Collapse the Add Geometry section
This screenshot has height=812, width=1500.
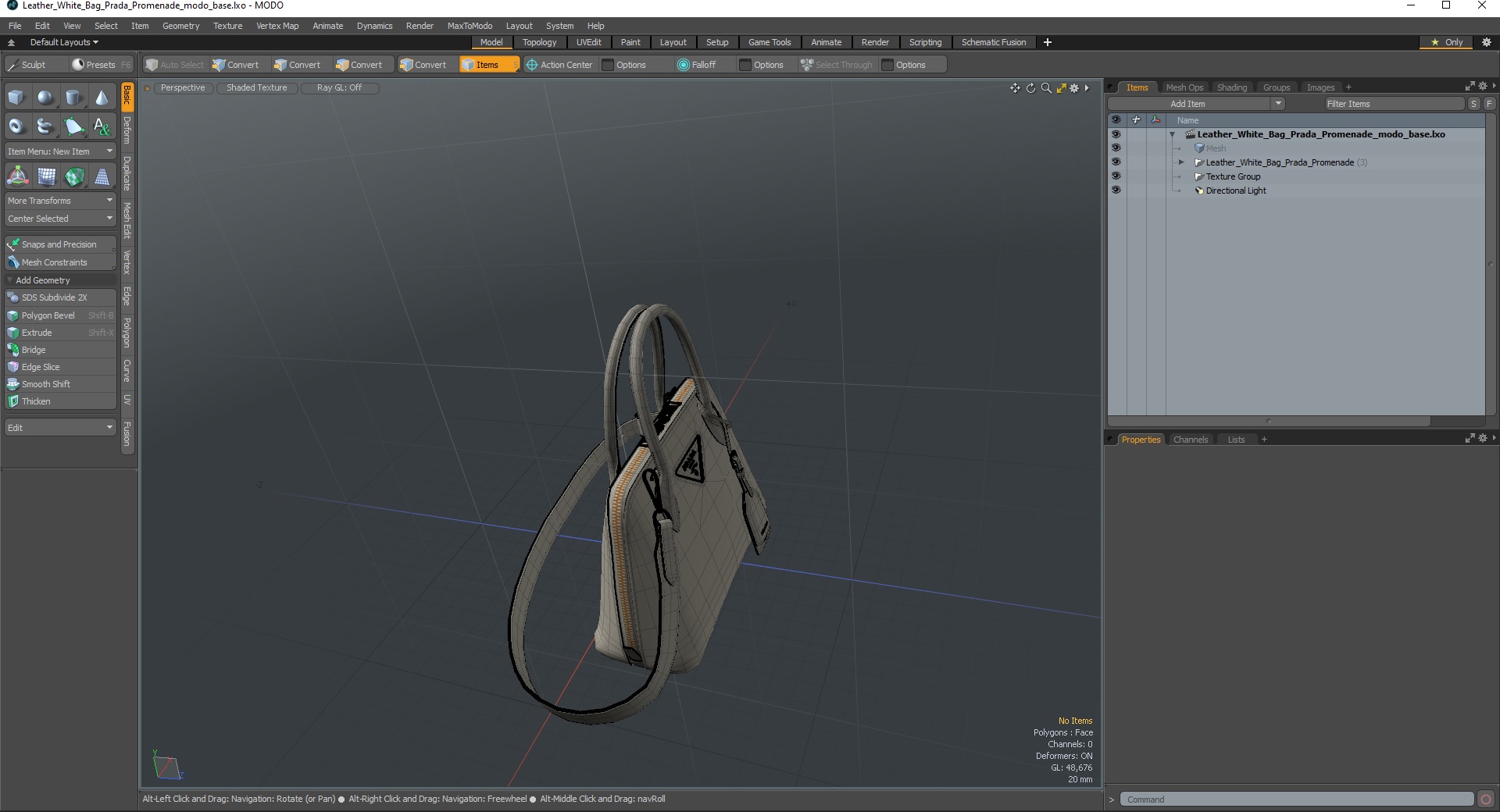click(x=9, y=280)
